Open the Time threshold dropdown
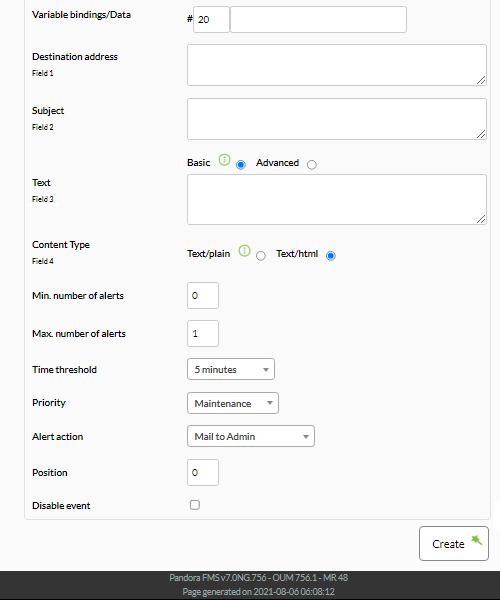Screen dimensions: 500x600 [231, 369]
